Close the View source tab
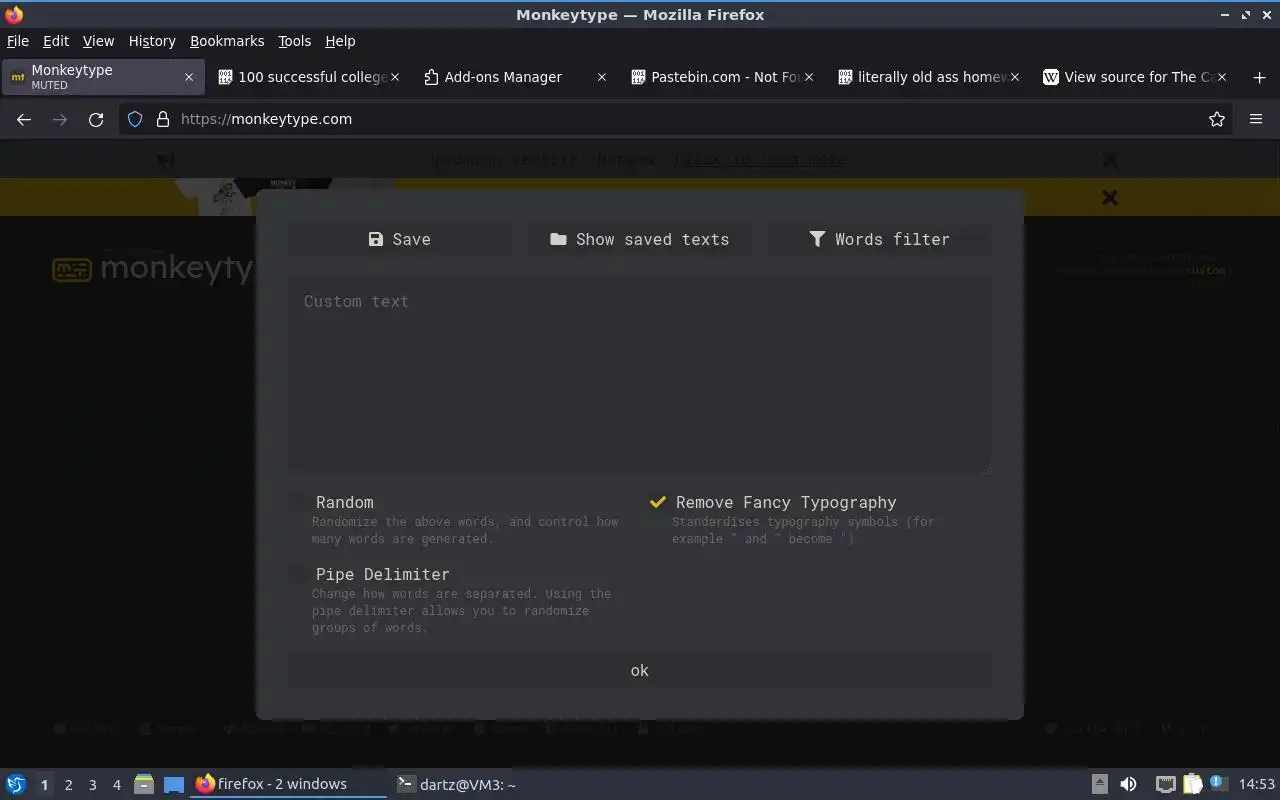The image size is (1280, 800). pos(1222,77)
